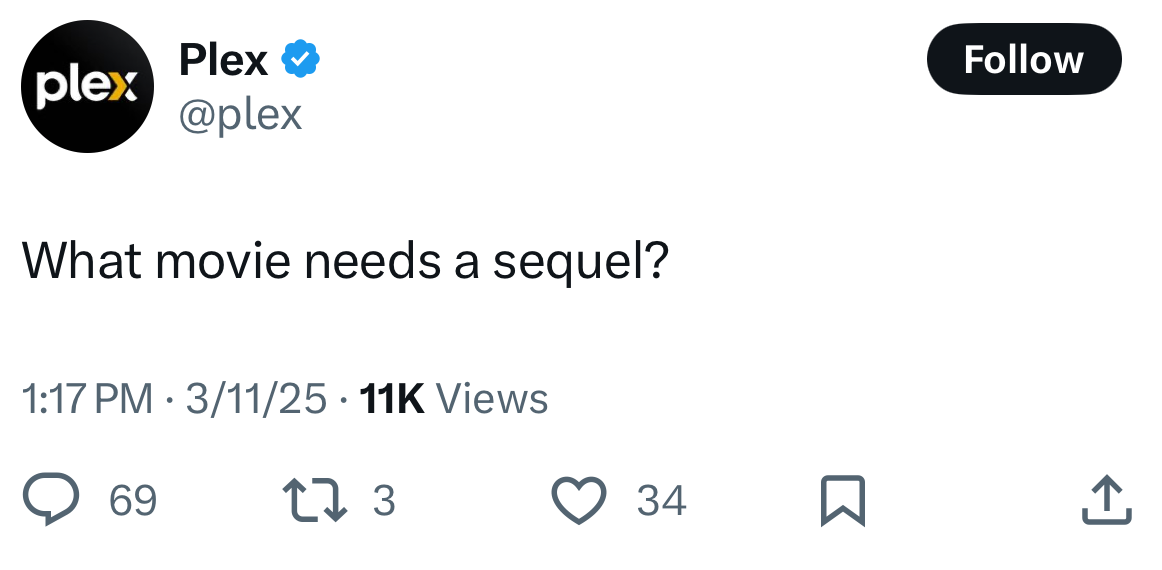Click the word Views

click(x=493, y=399)
